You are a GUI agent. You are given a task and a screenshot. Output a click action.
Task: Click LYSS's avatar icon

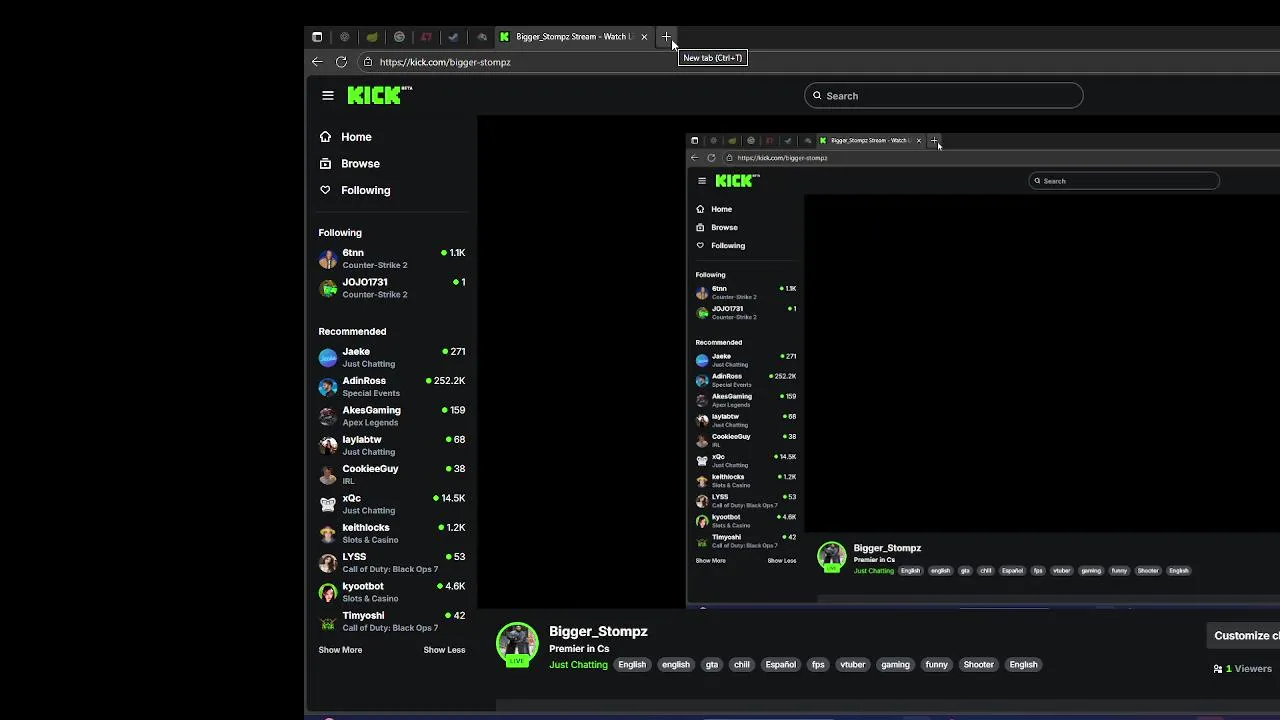(328, 563)
